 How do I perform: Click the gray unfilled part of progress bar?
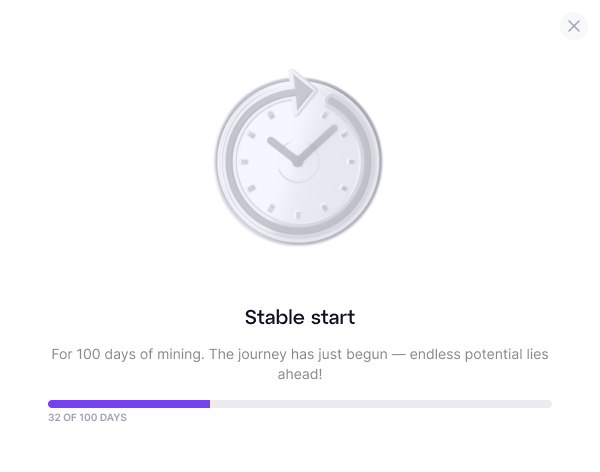pos(381,404)
